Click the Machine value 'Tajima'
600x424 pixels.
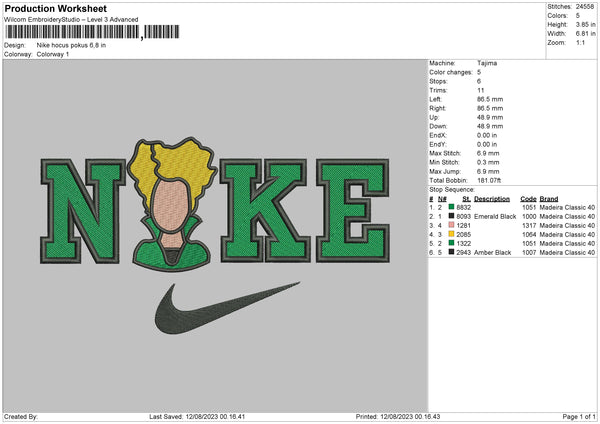click(x=487, y=63)
